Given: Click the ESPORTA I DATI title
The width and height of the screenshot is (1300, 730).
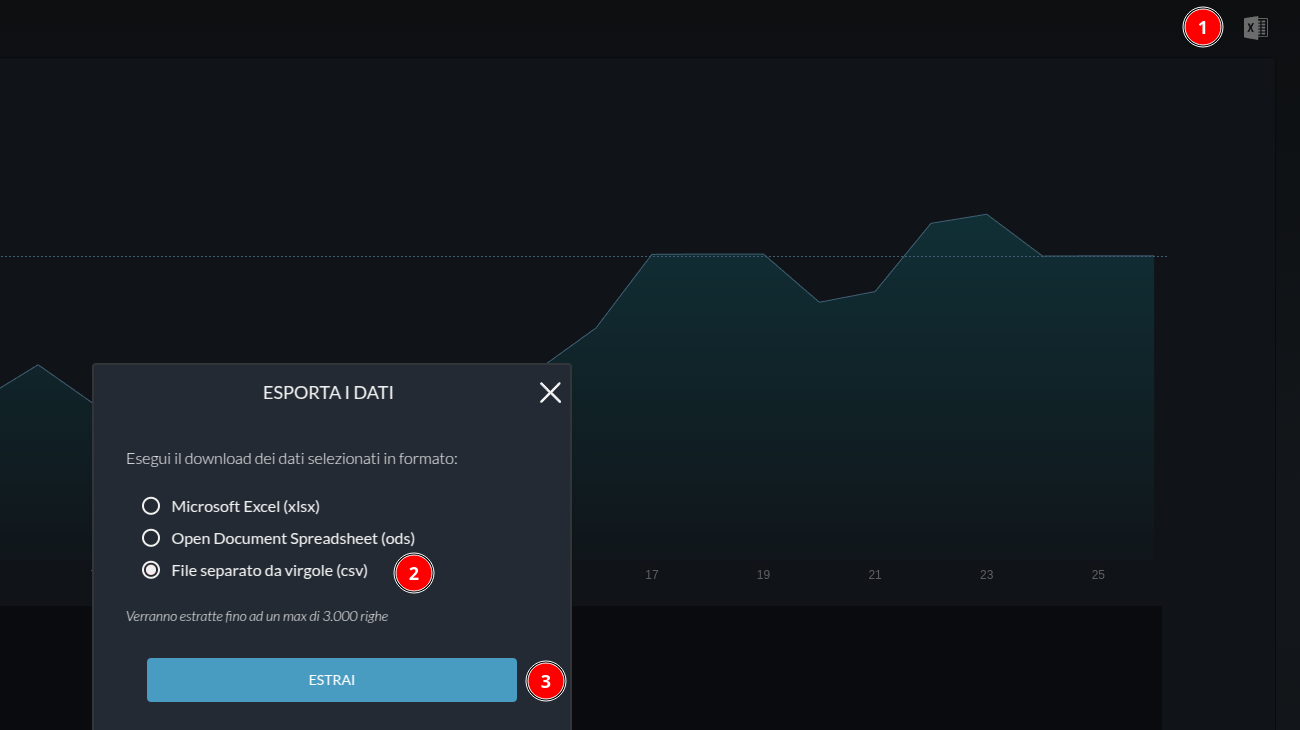Looking at the screenshot, I should 328,393.
